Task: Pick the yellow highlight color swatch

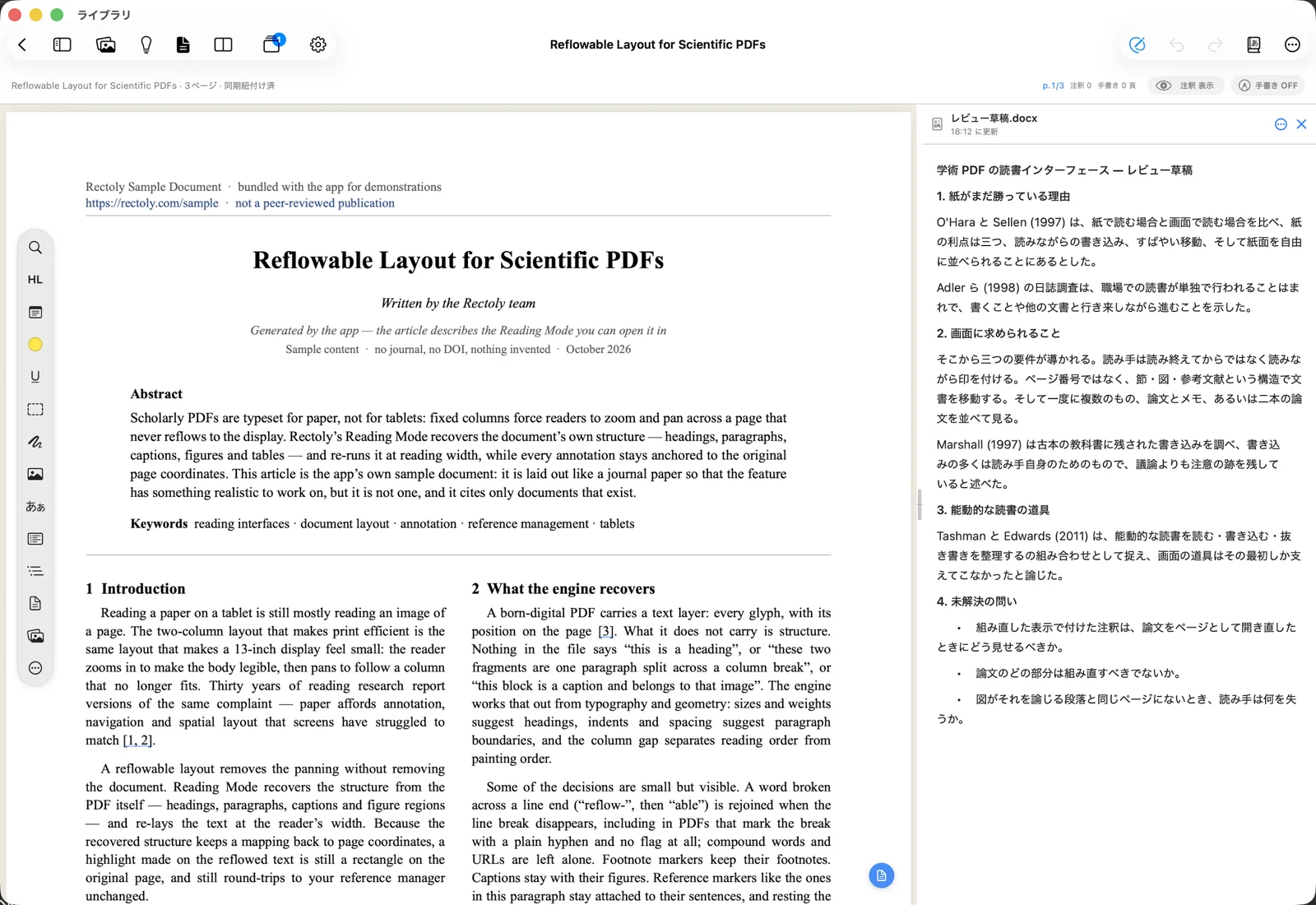Action: pos(35,345)
